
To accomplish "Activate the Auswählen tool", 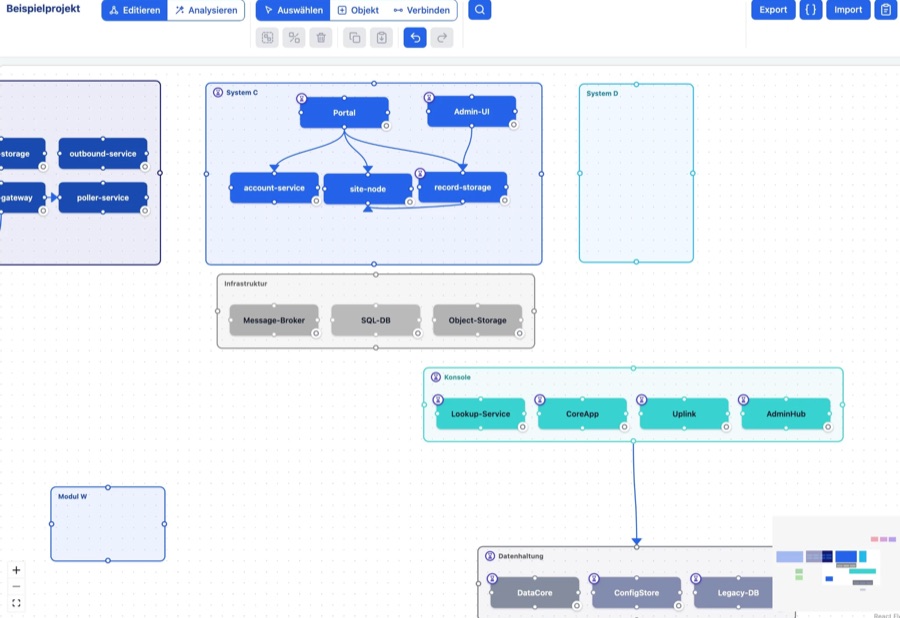I will coord(293,10).
